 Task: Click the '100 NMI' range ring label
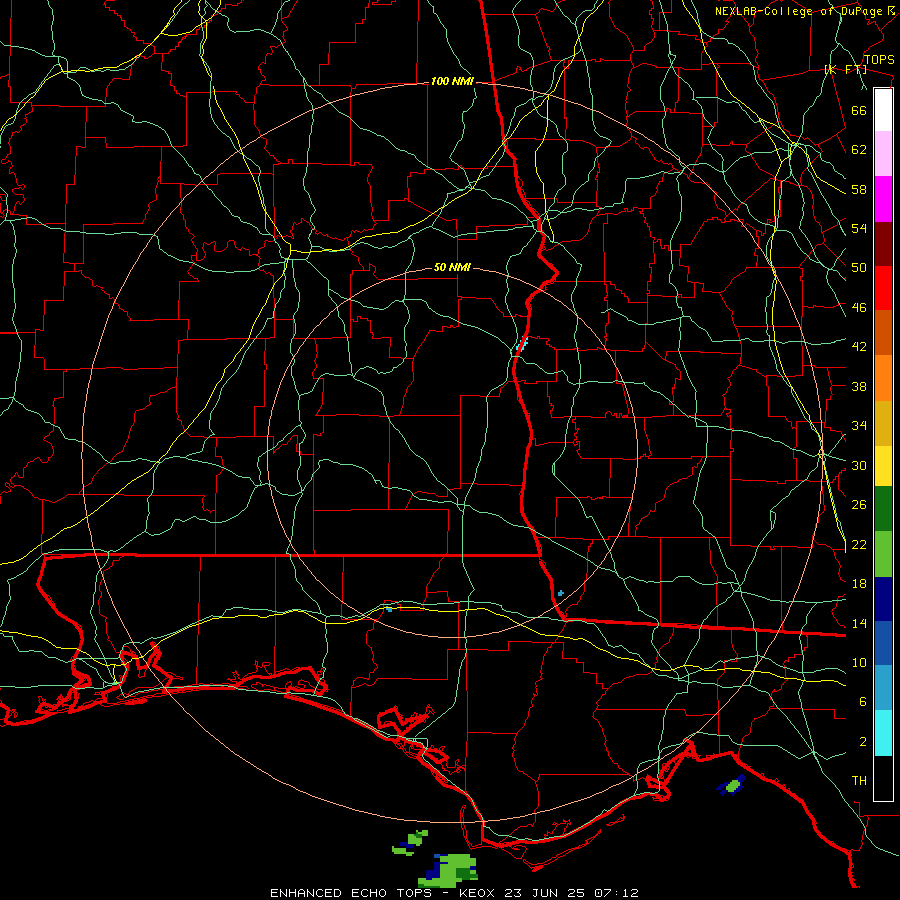pos(452,82)
